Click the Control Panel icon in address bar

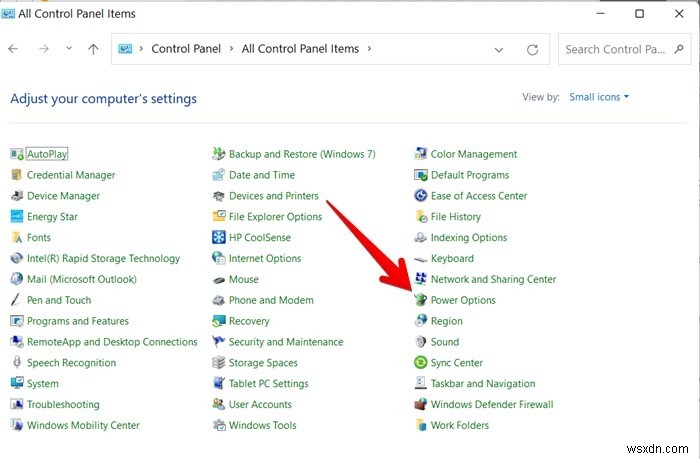point(125,49)
